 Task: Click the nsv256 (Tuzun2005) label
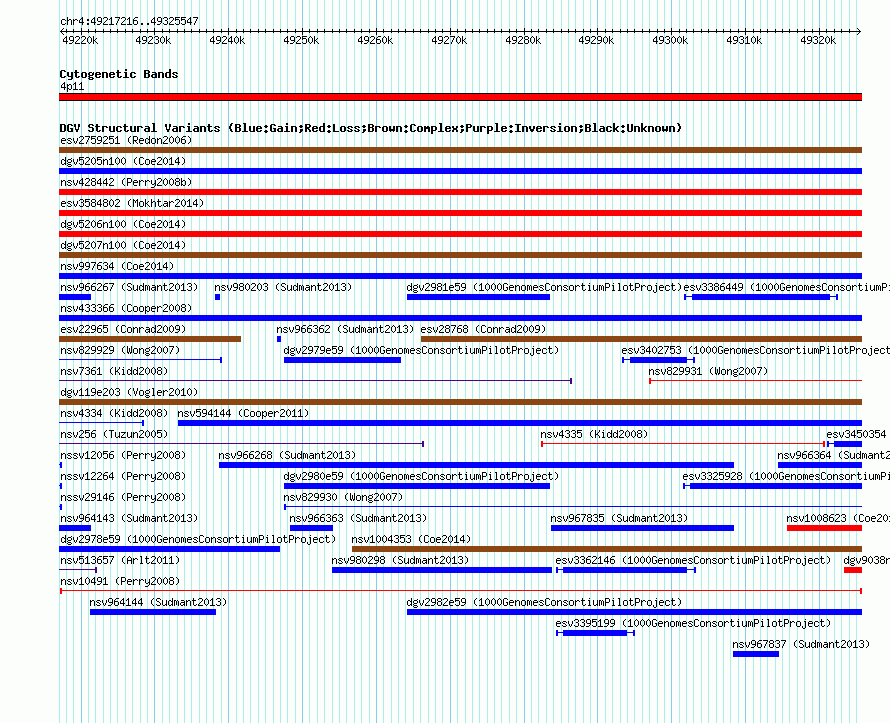coord(114,434)
